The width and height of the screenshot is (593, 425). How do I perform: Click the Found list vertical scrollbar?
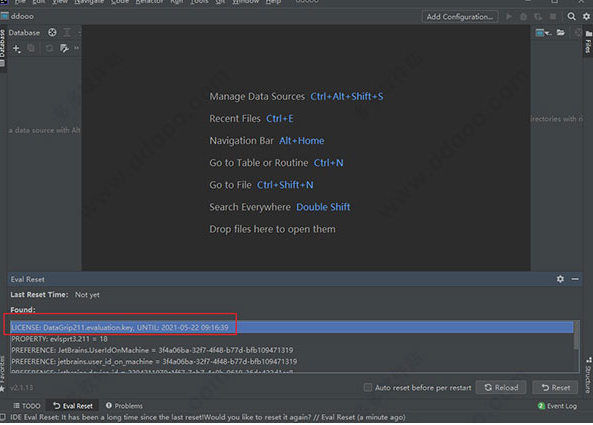click(x=576, y=335)
